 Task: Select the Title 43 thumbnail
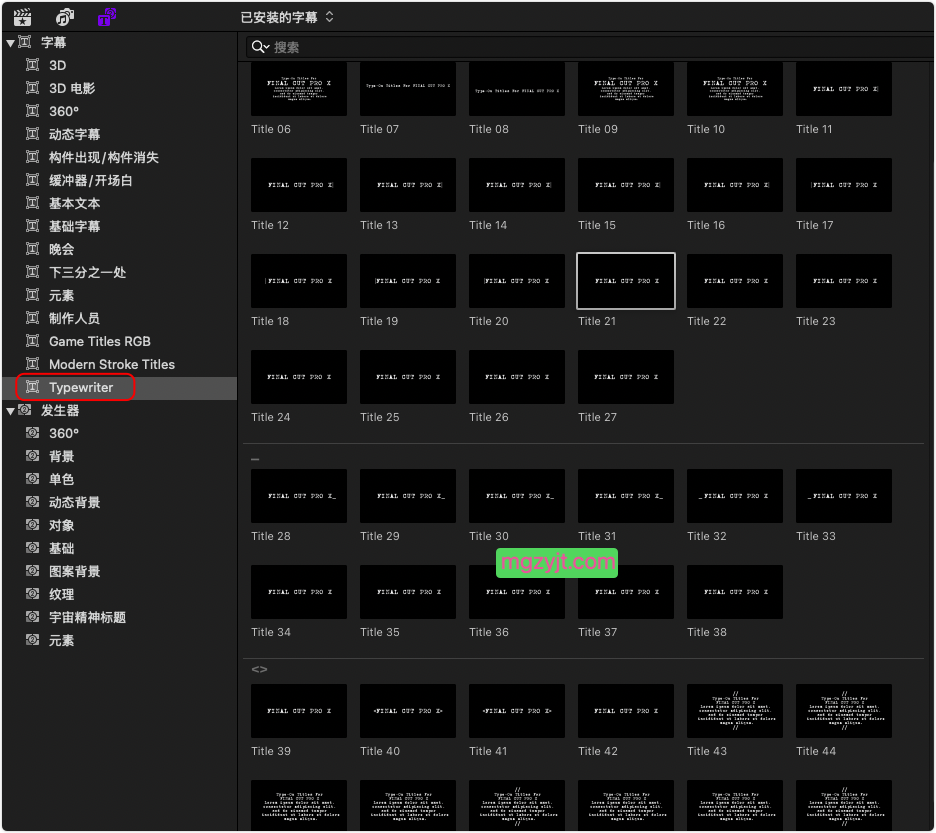tap(734, 711)
